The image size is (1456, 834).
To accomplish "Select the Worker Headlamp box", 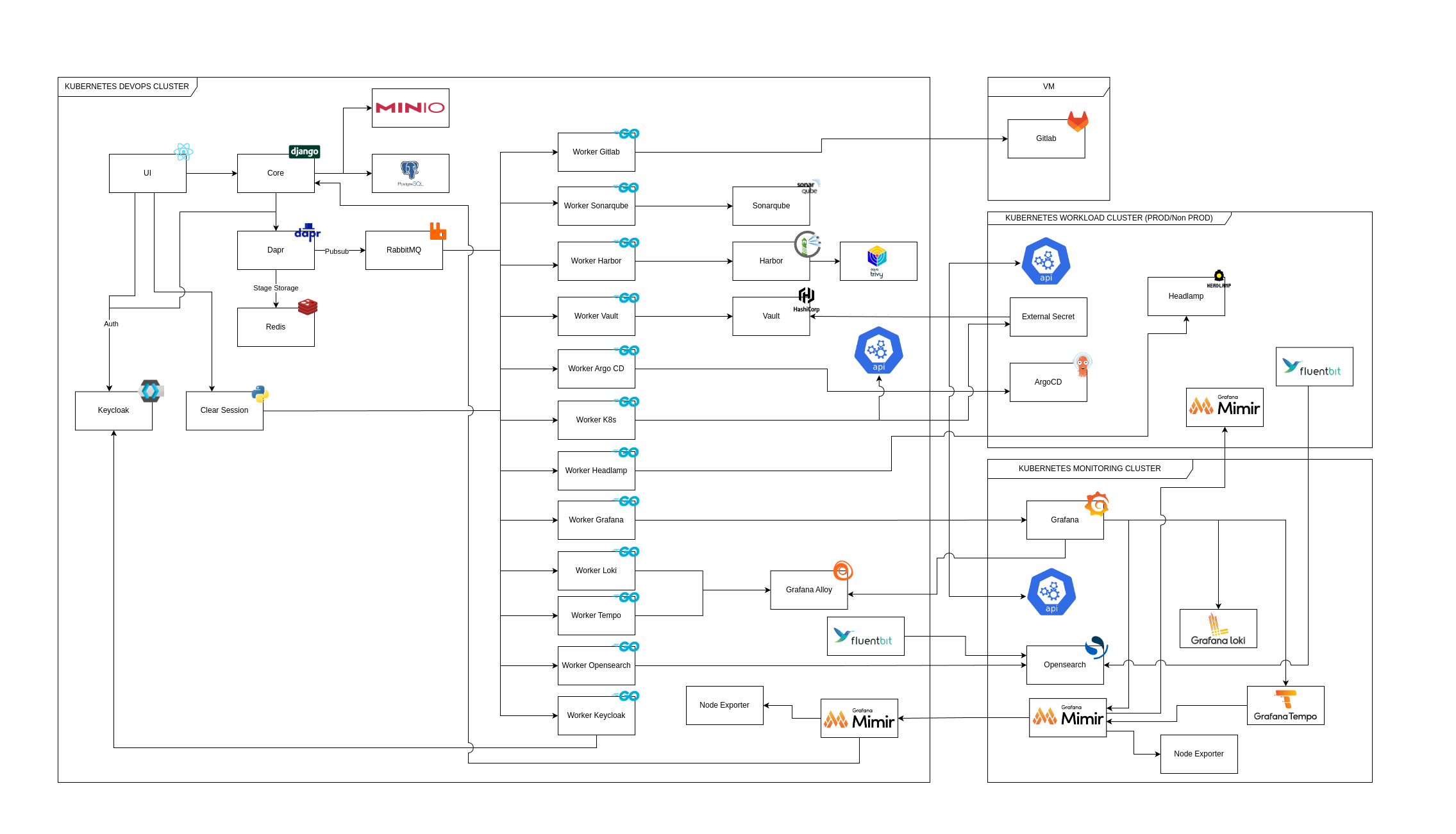I will tap(596, 471).
